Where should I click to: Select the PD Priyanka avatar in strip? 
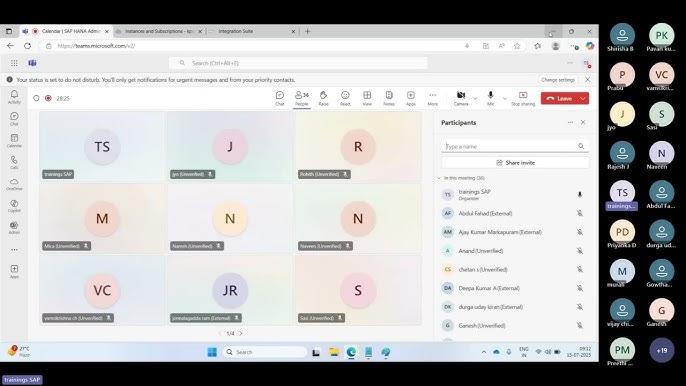pyautogui.click(x=622, y=232)
